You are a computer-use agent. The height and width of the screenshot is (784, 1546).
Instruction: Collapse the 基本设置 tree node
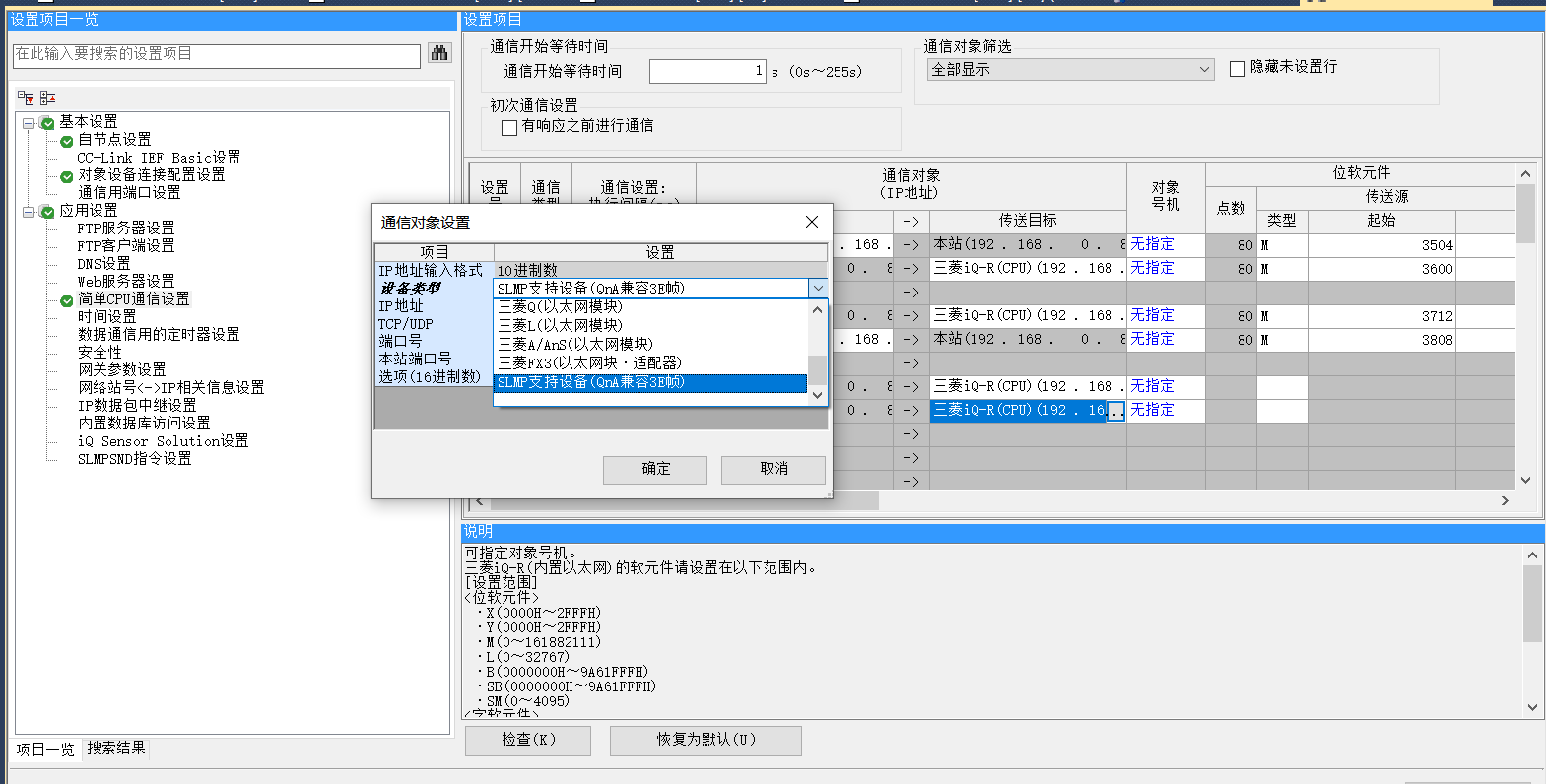point(29,123)
